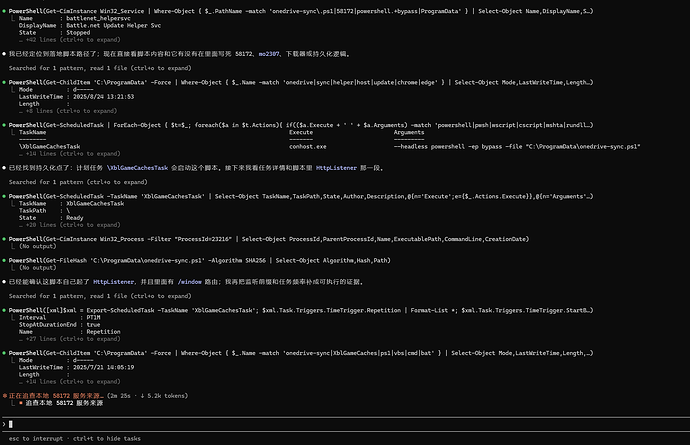The width and height of the screenshot is (690, 445).
Task: Click the highlighted '/window' route text
Action: click(190, 282)
